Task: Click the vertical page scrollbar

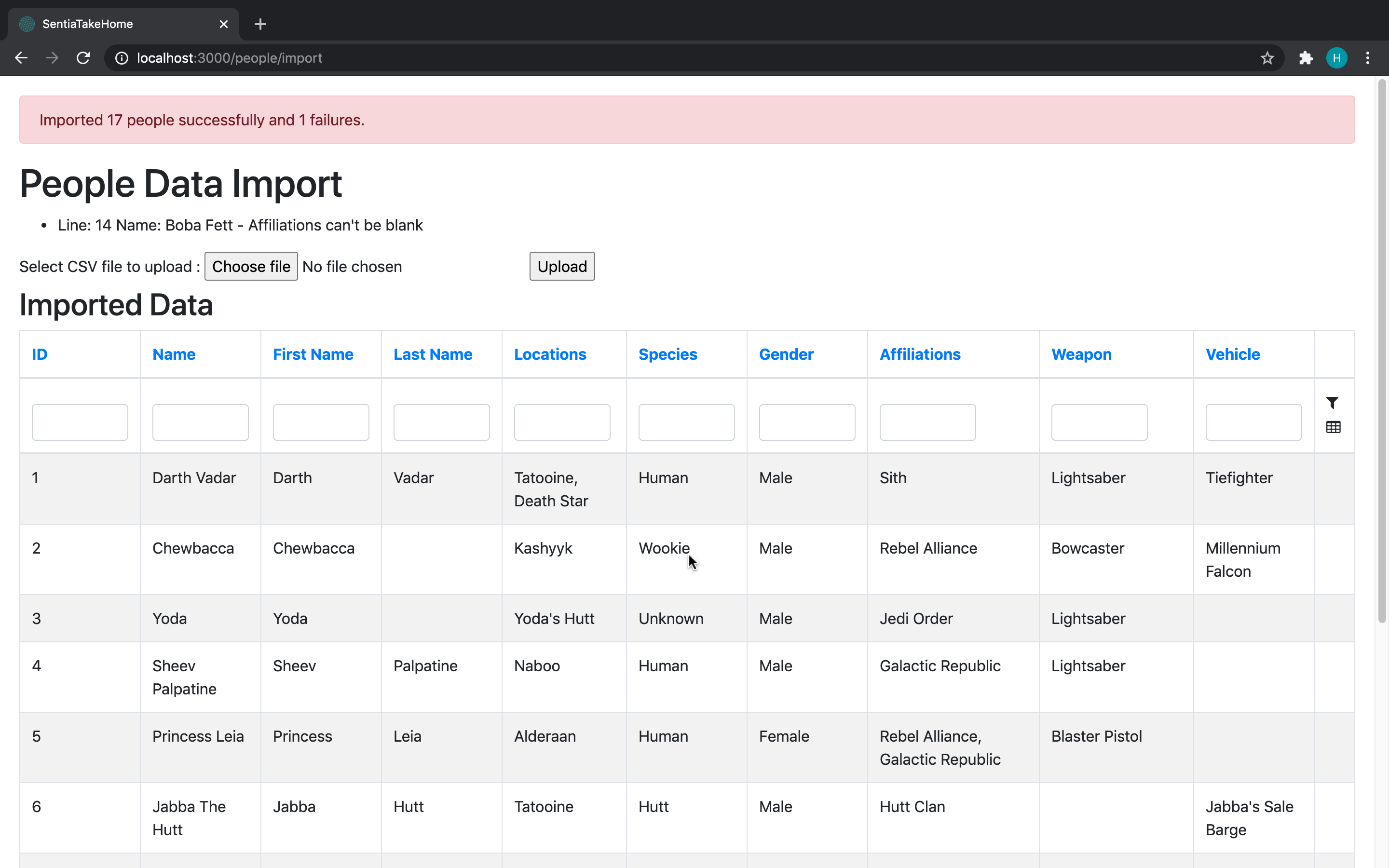Action: (1382, 350)
